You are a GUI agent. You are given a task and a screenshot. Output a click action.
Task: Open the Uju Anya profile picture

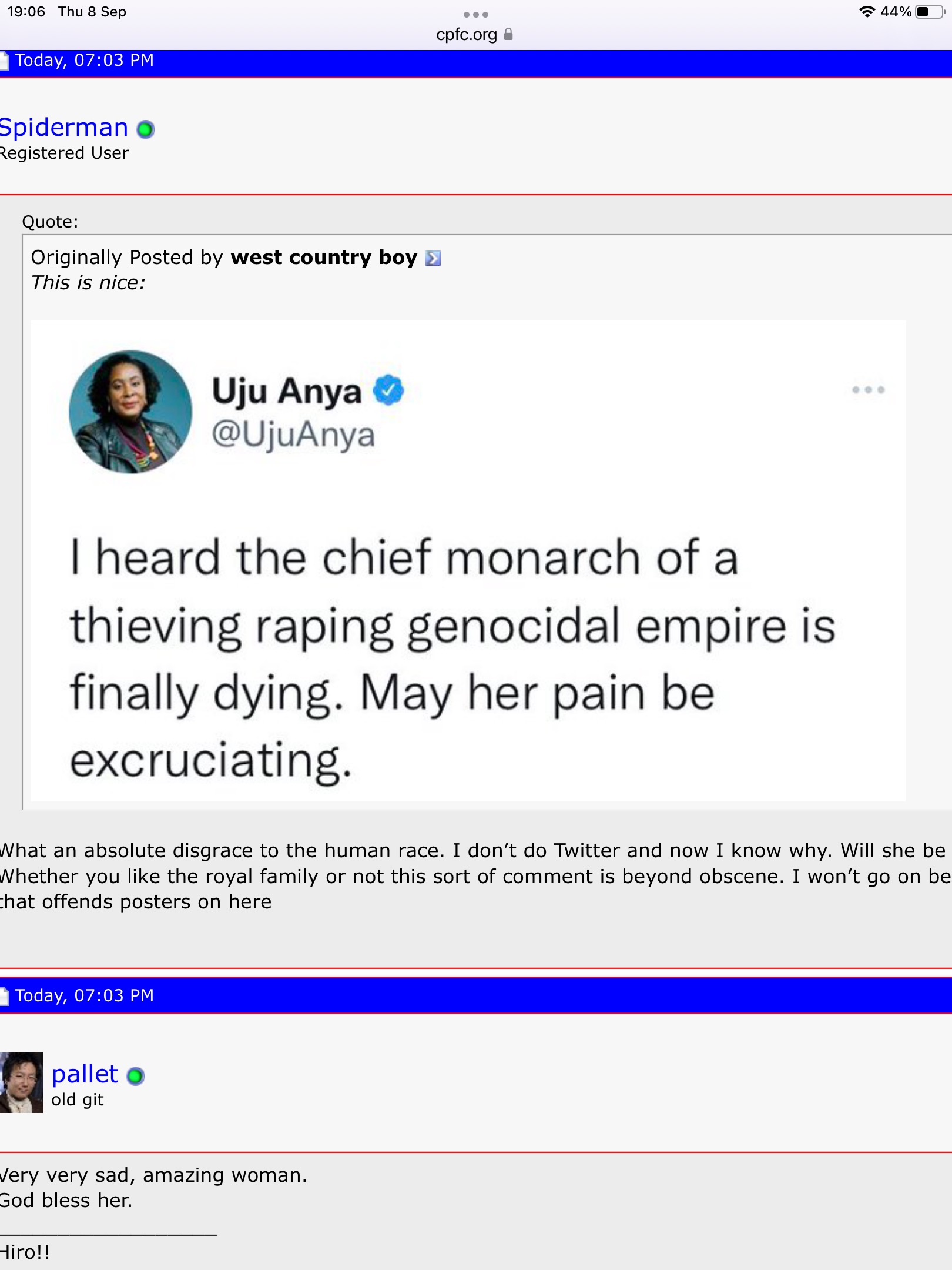(x=130, y=412)
